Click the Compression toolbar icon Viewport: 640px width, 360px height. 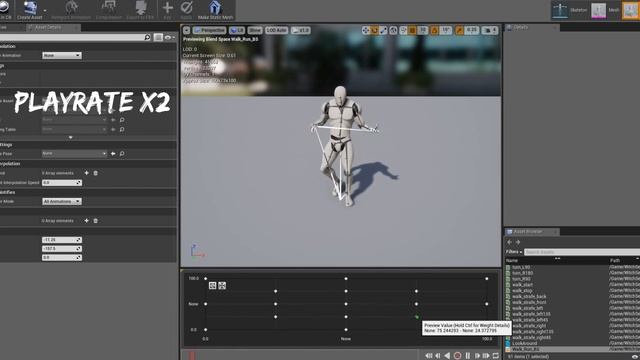pos(109,10)
